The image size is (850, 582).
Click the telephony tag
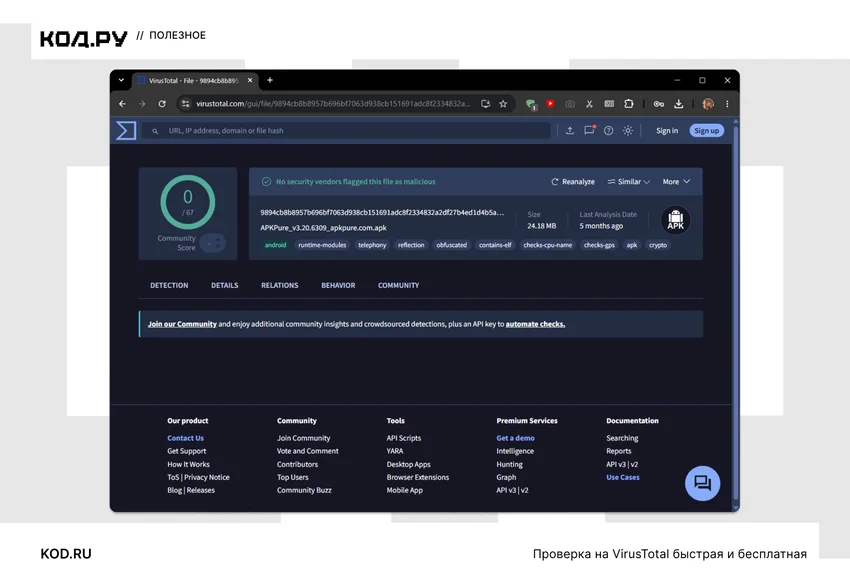[x=372, y=245]
